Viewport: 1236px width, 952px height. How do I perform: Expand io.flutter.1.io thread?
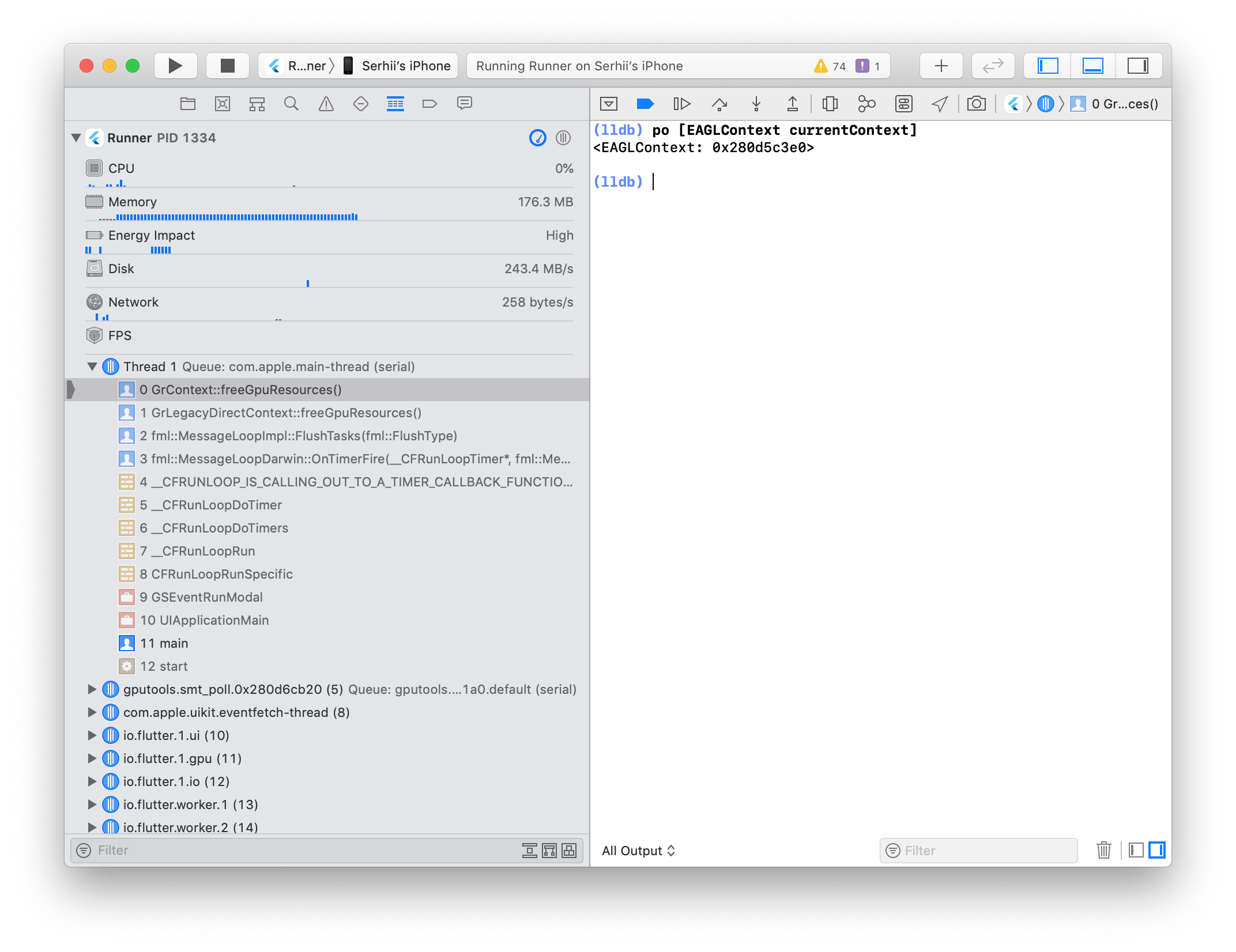click(92, 781)
